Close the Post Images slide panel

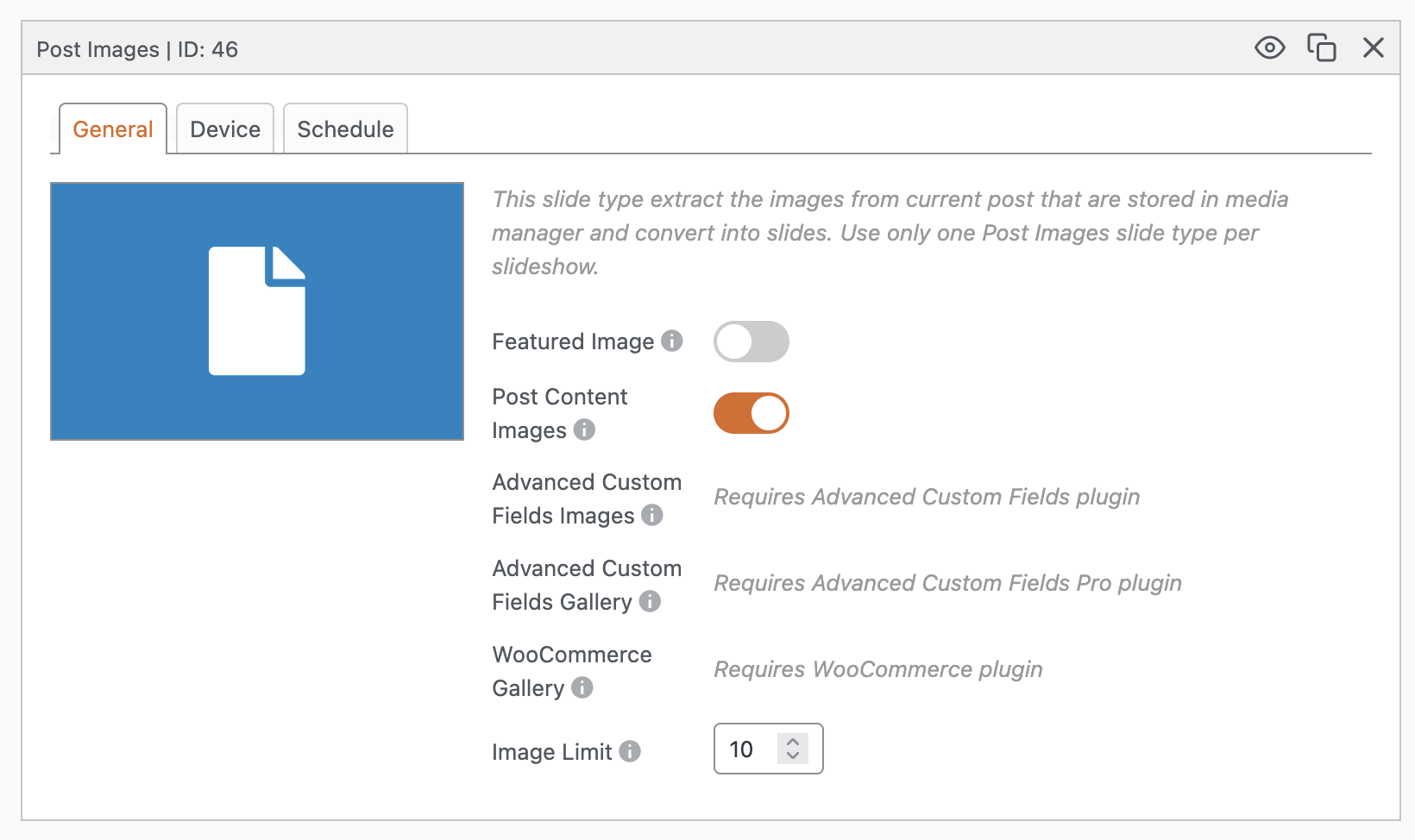(1373, 47)
